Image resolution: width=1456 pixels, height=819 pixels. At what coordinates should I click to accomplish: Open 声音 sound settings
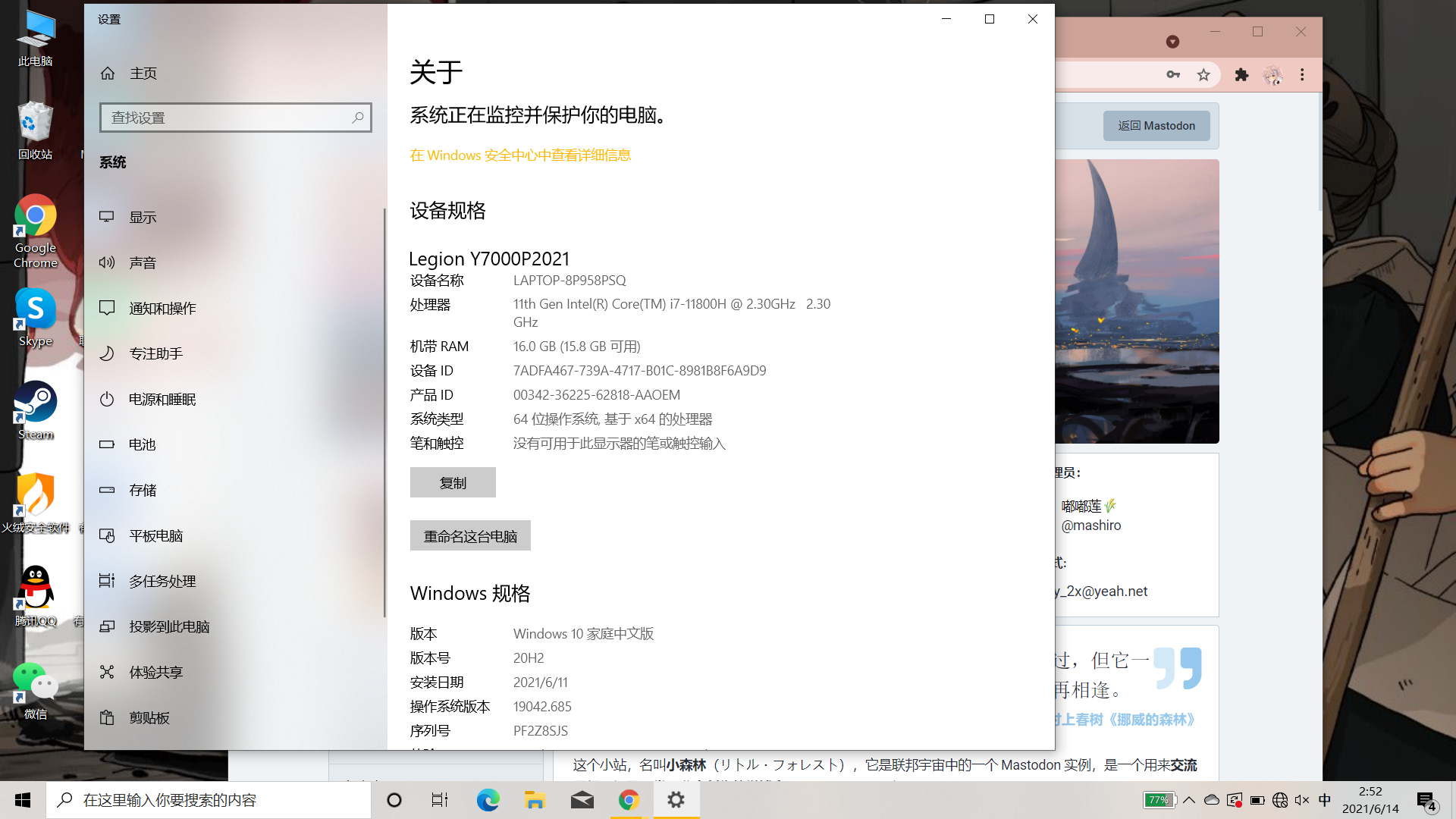click(x=143, y=263)
